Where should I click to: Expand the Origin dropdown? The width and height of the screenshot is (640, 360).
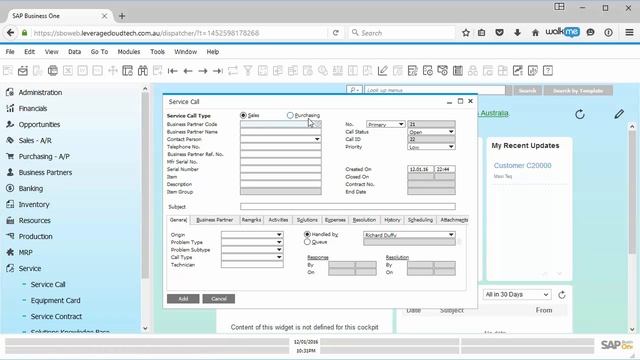tap(279, 235)
